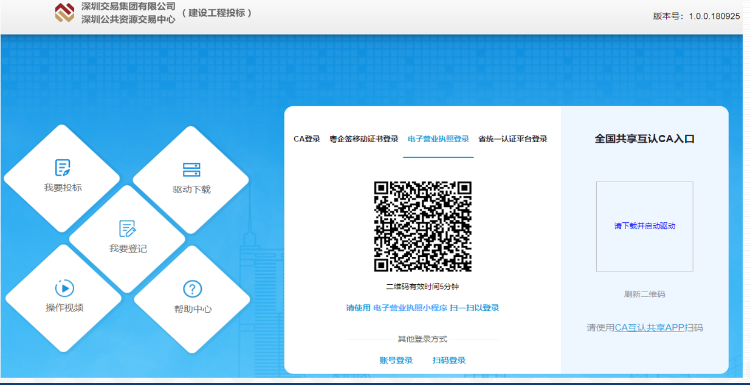750x385 pixels.
Task: Open the 操作视频 play video icon
Action: pos(64,288)
